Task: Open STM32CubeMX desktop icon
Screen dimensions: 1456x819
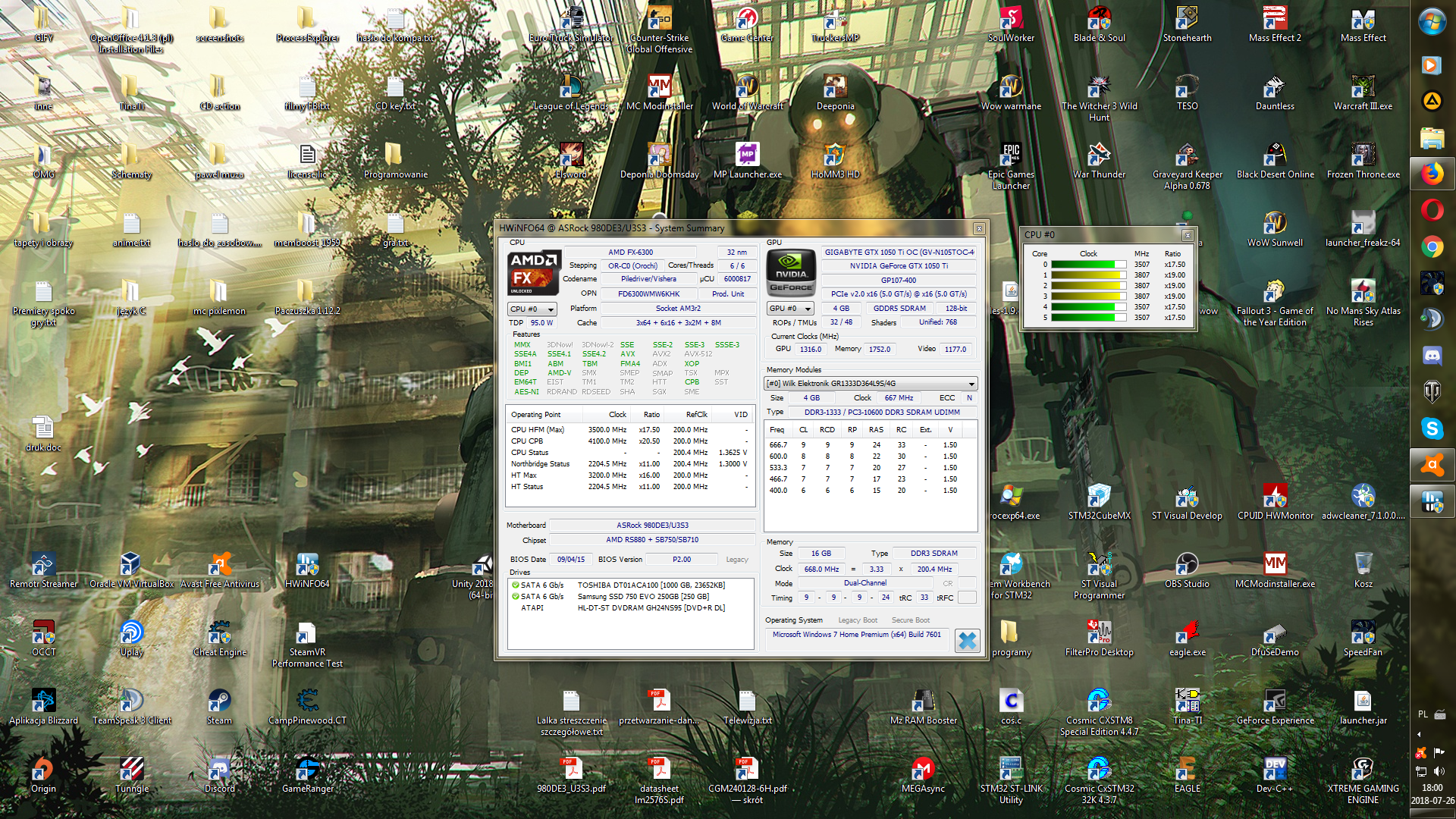Action: pyautogui.click(x=1099, y=501)
